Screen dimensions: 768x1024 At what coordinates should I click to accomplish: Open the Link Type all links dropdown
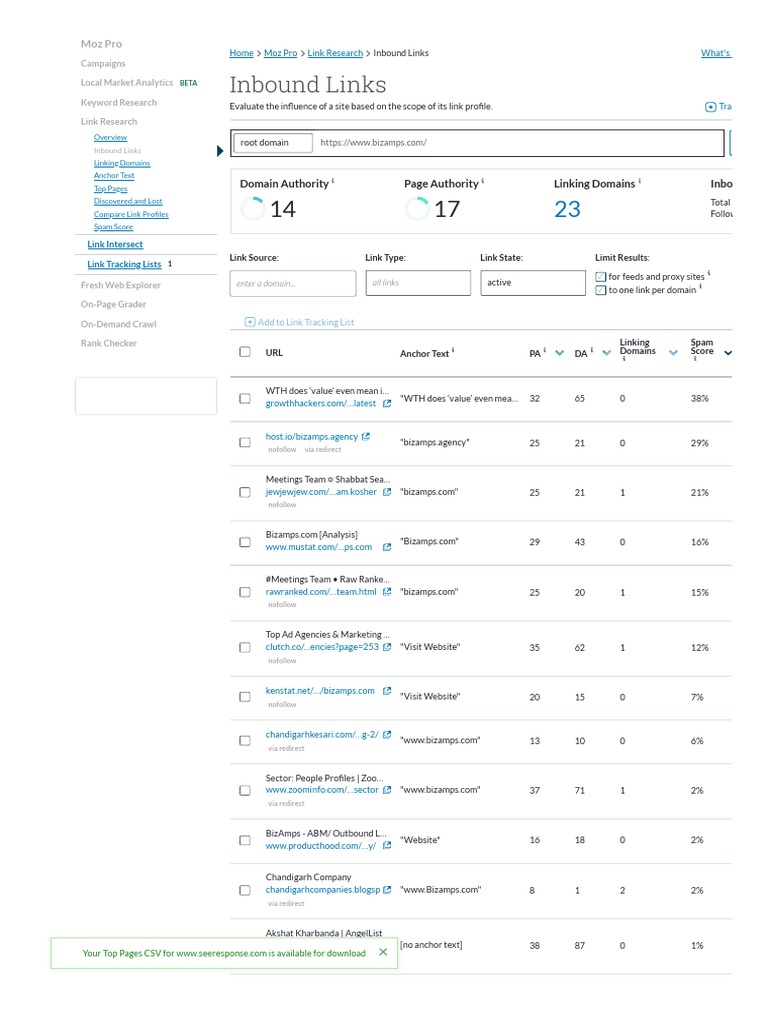[418, 283]
